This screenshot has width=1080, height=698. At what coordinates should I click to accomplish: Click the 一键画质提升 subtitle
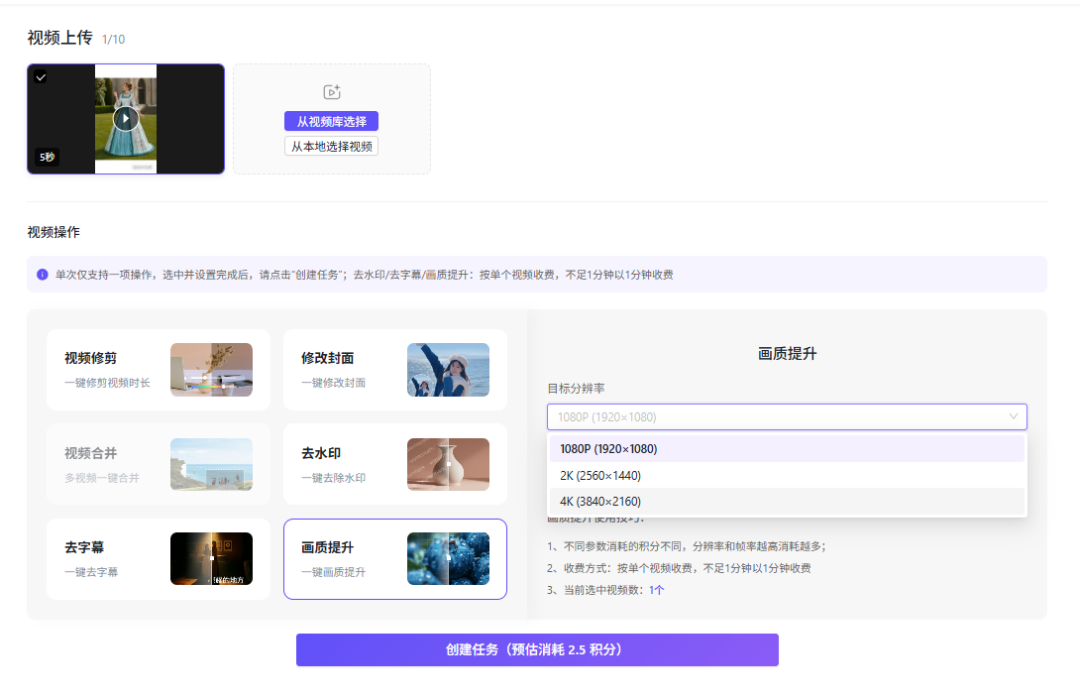333,572
